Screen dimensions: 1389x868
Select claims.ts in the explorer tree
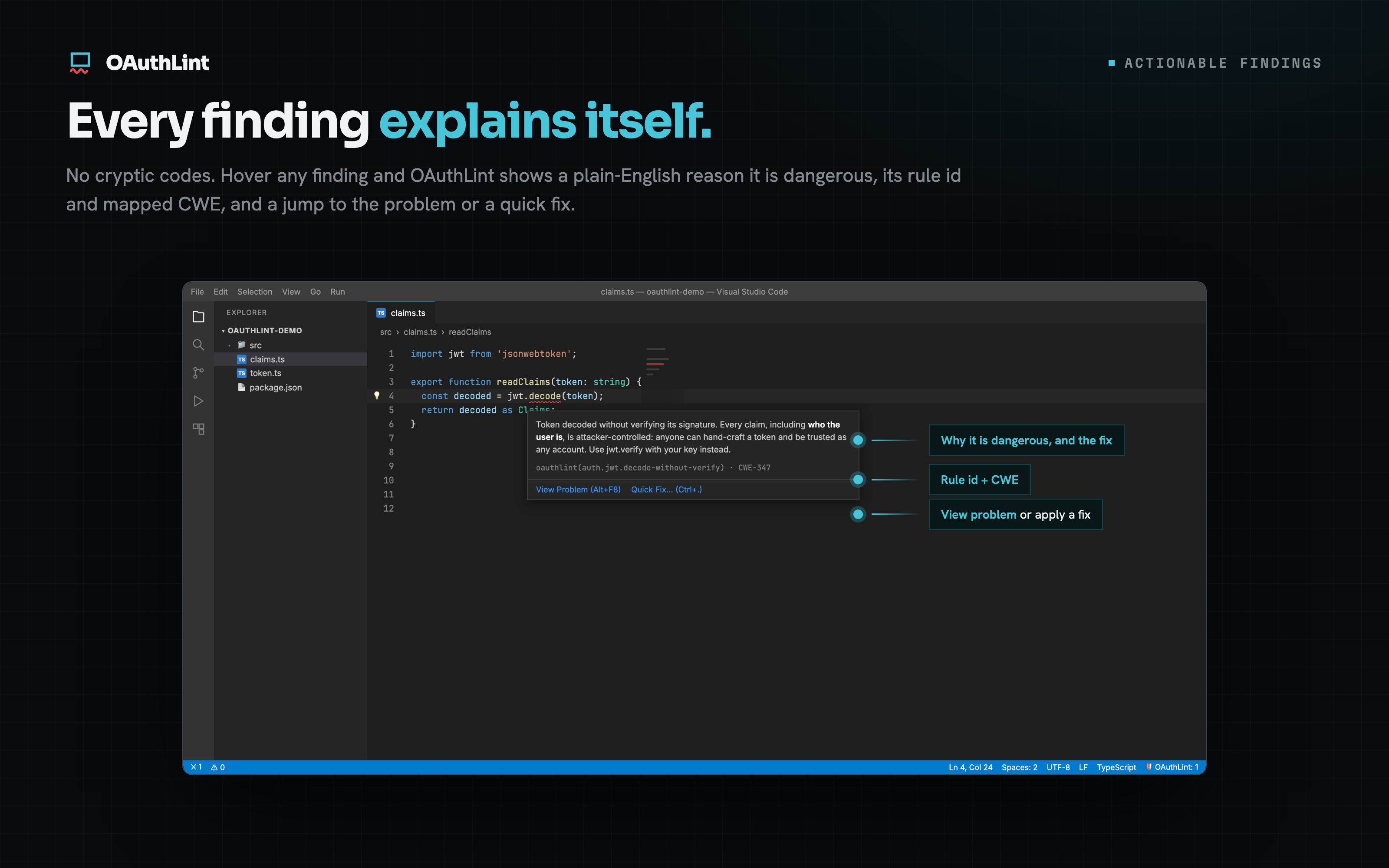tap(290, 359)
